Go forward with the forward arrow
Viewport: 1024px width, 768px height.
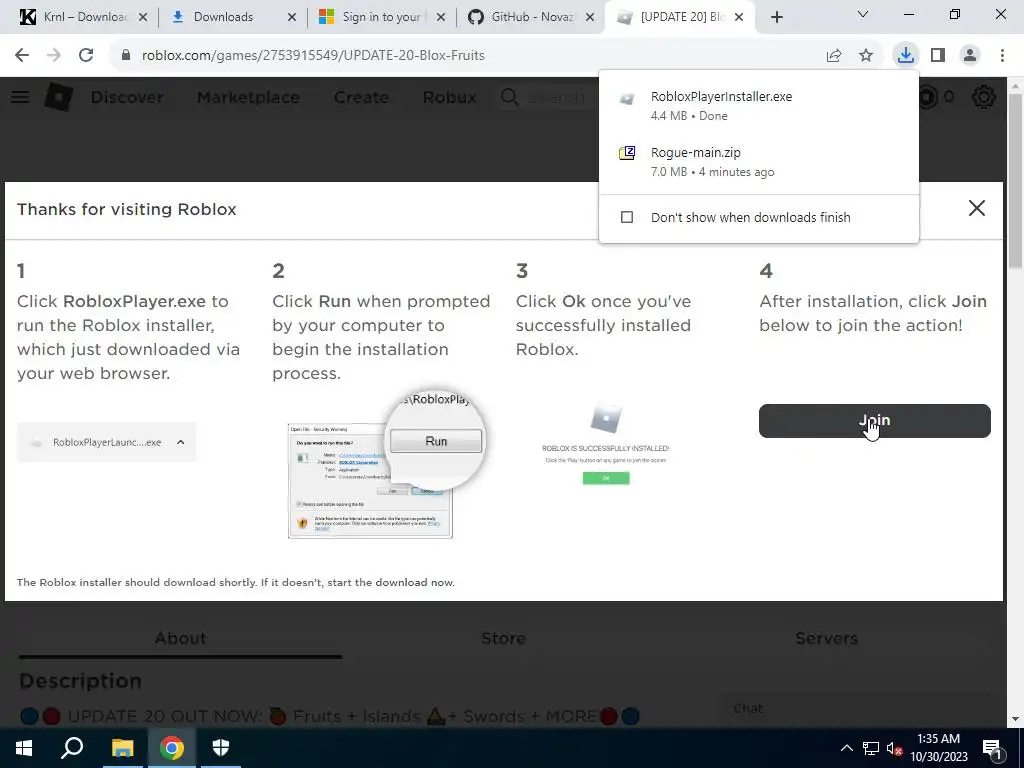click(x=54, y=55)
